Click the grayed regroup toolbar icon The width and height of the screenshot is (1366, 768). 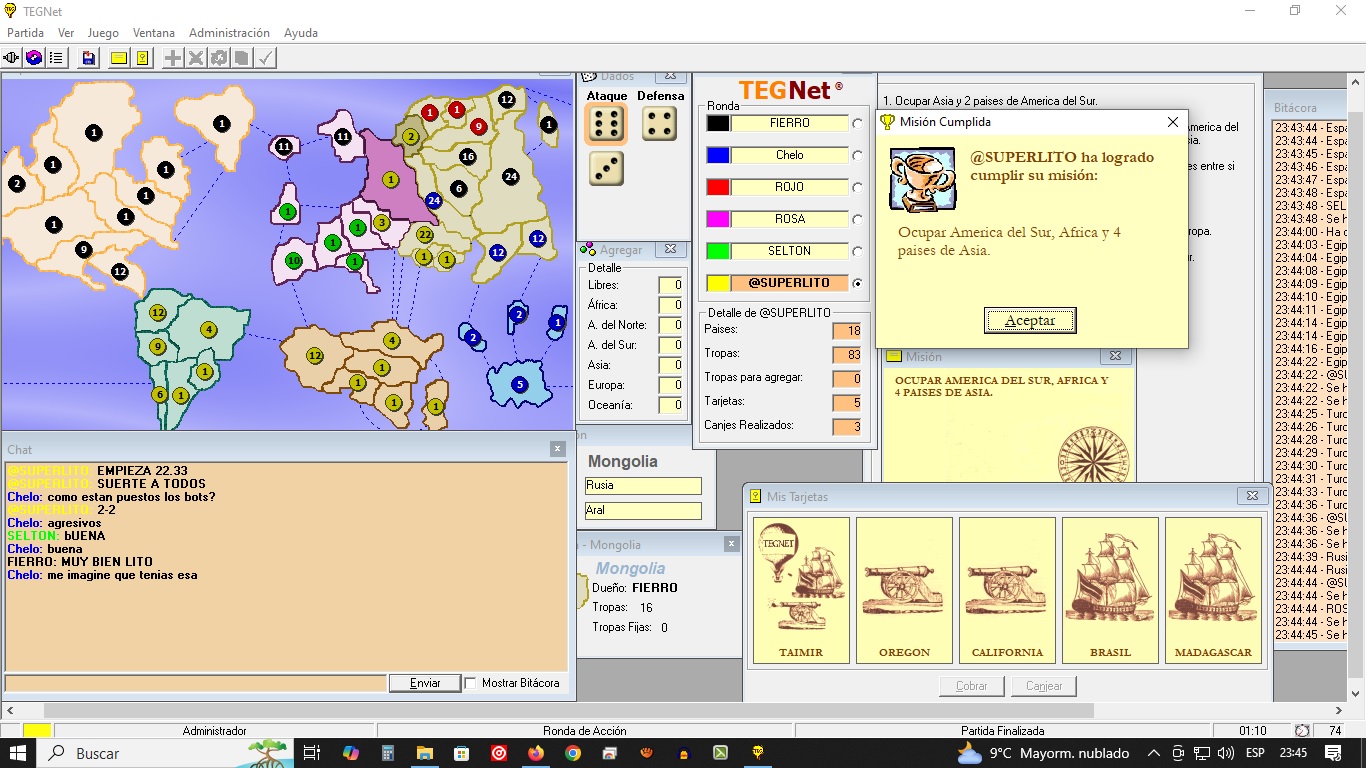pyautogui.click(x=219, y=58)
